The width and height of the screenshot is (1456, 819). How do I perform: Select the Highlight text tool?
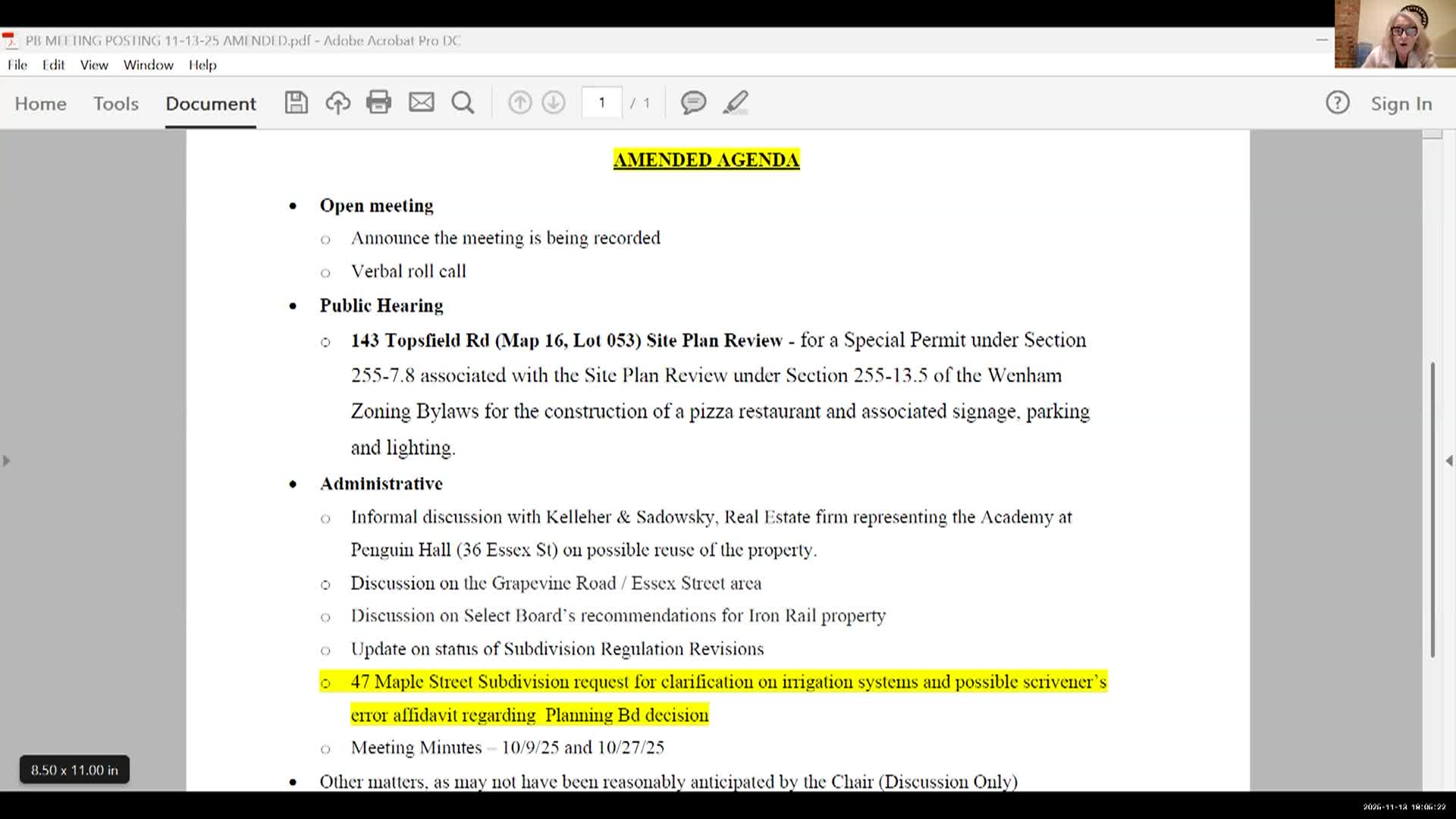734,102
